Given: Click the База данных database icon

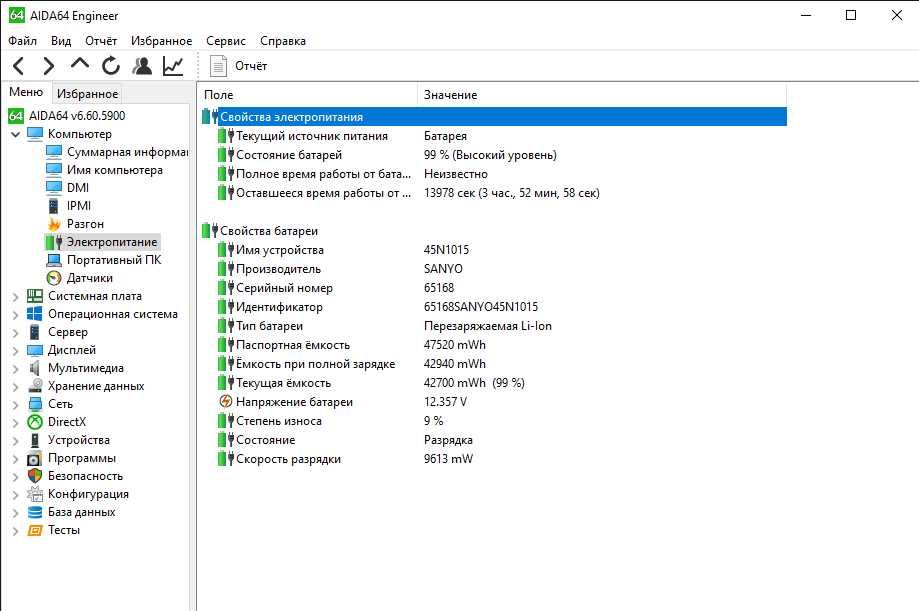Looking at the screenshot, I should (x=35, y=512).
